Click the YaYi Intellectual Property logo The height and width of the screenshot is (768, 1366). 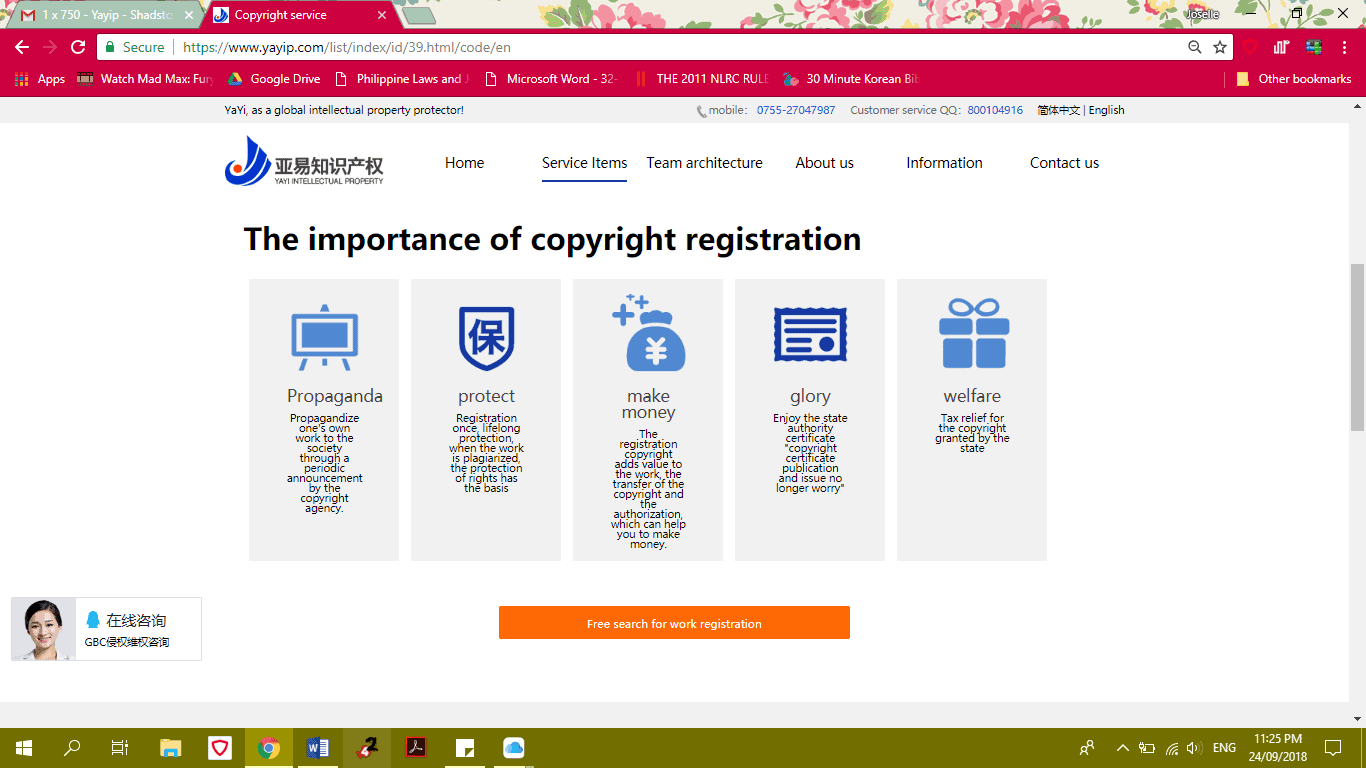(x=304, y=163)
